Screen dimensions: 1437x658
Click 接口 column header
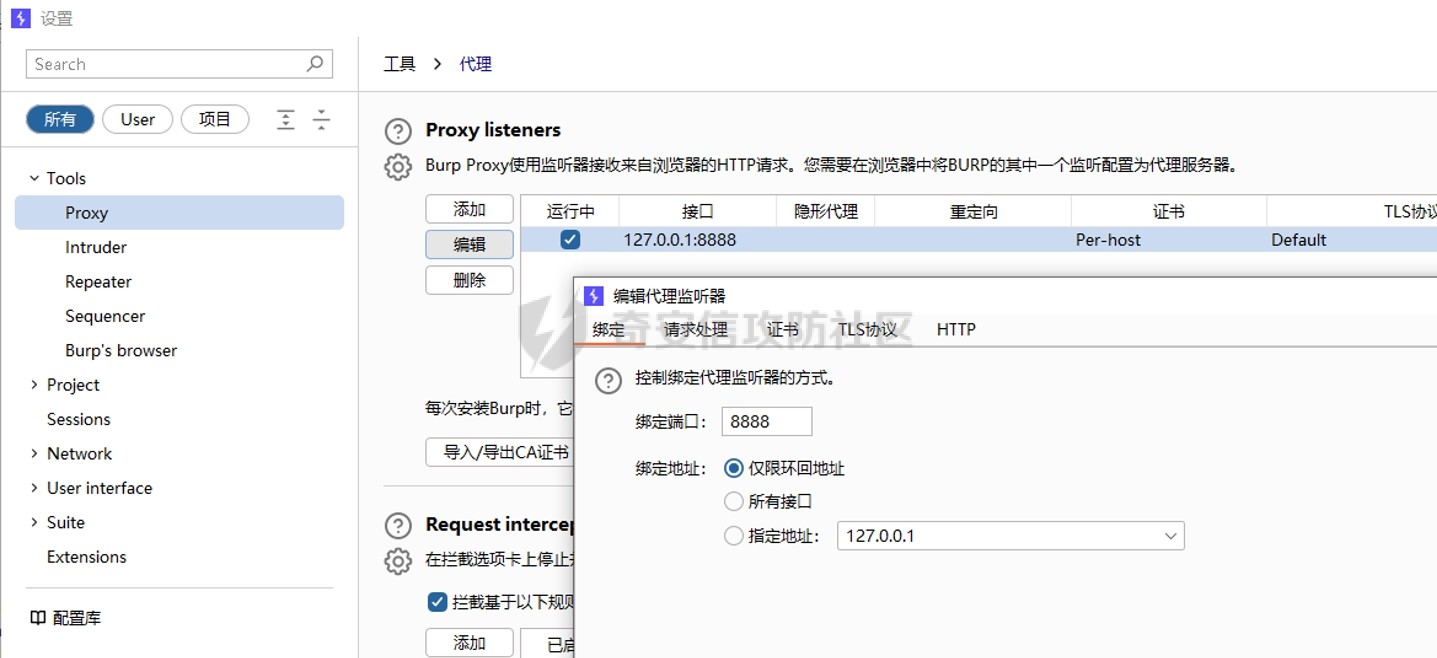pos(698,211)
